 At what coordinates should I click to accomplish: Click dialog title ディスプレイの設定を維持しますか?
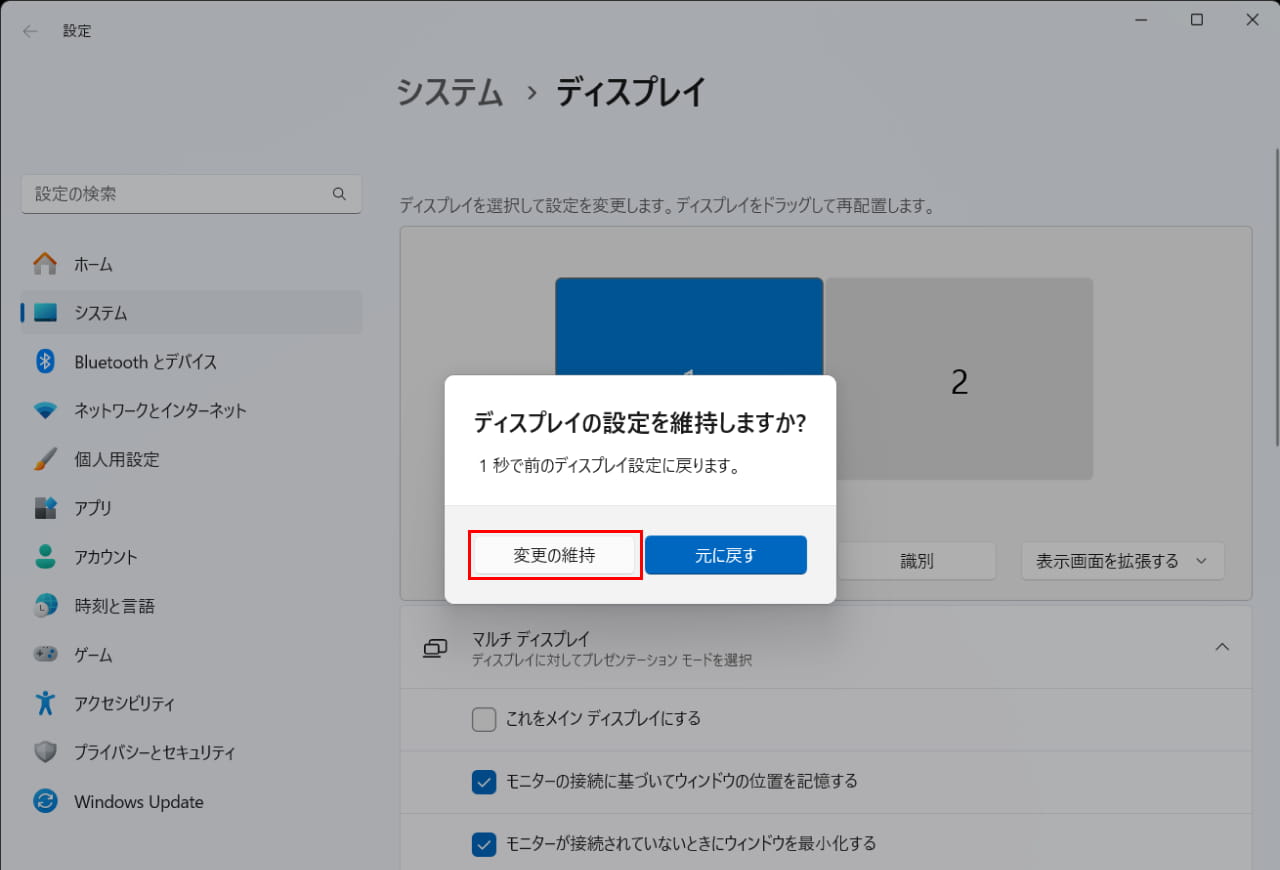pos(640,423)
